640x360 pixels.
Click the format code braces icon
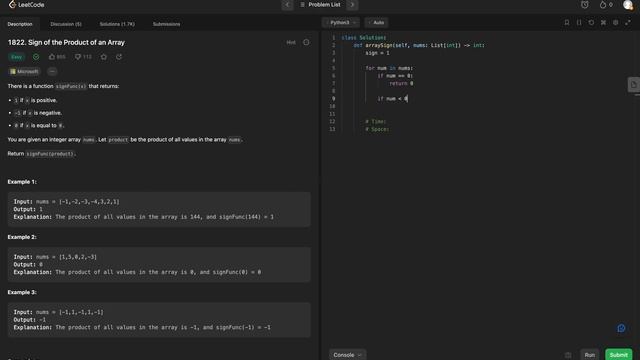click(579, 22)
